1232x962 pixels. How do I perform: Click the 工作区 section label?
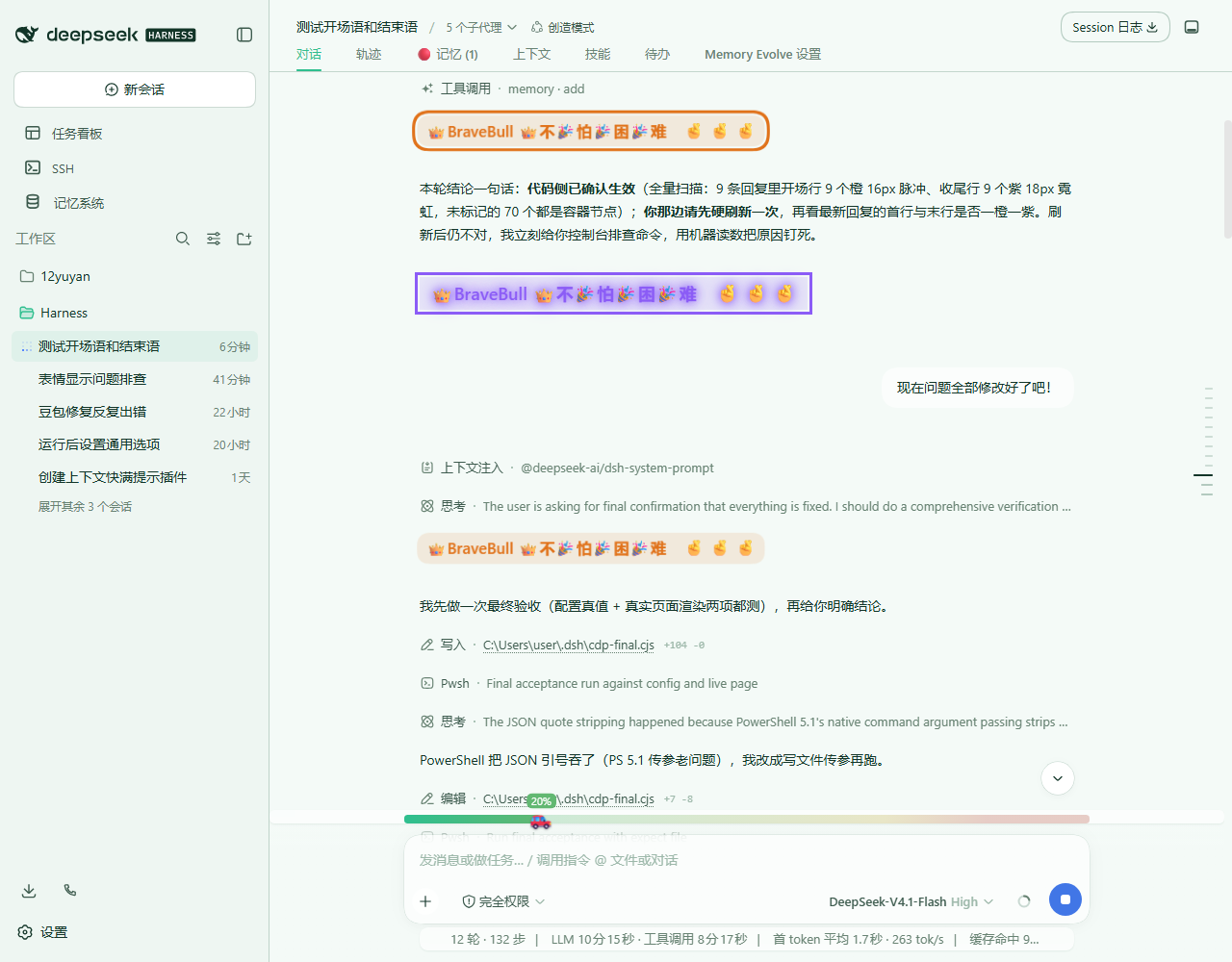[x=36, y=239]
